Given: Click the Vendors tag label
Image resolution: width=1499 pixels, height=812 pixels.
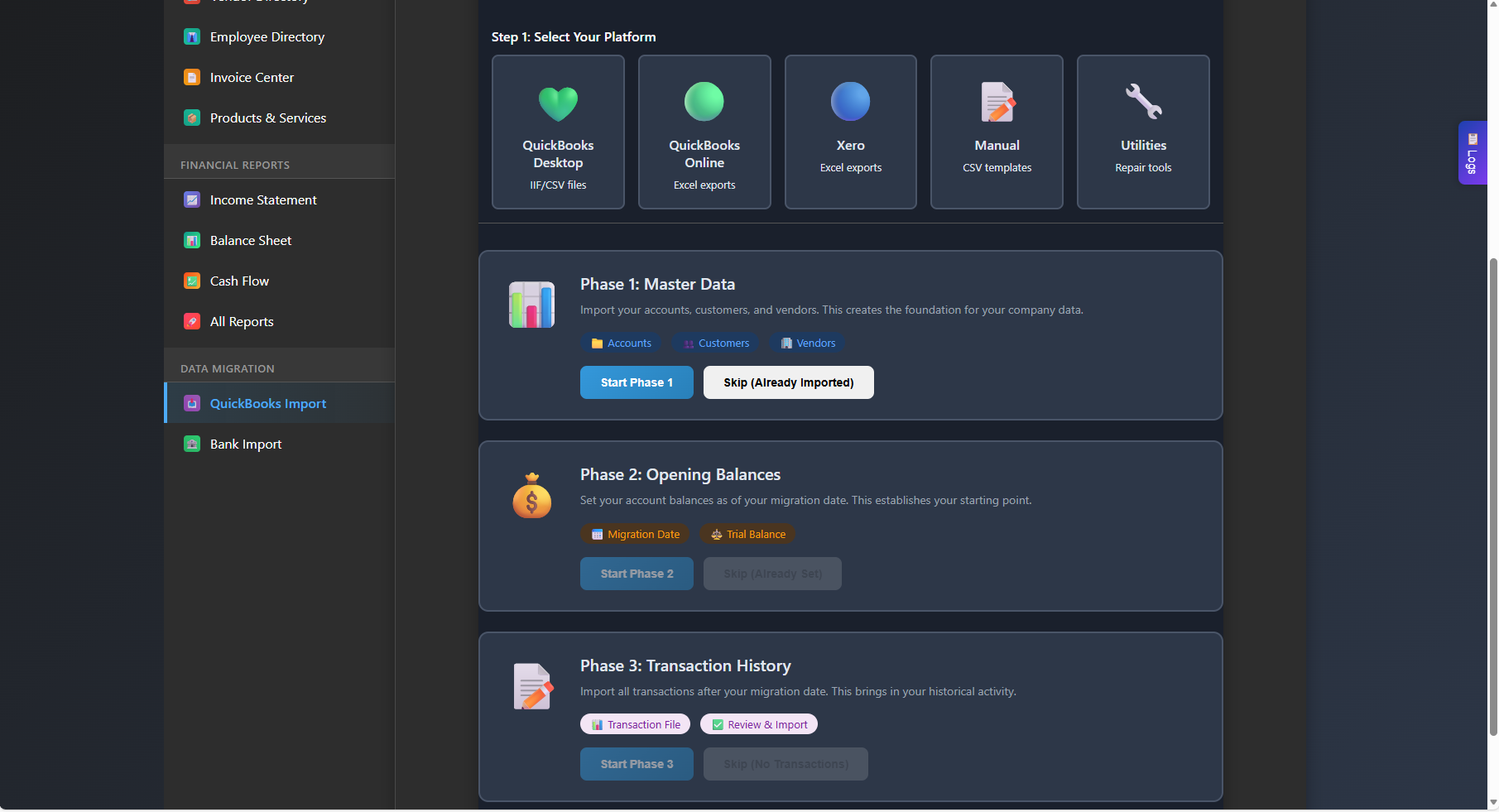Looking at the screenshot, I should [808, 344].
